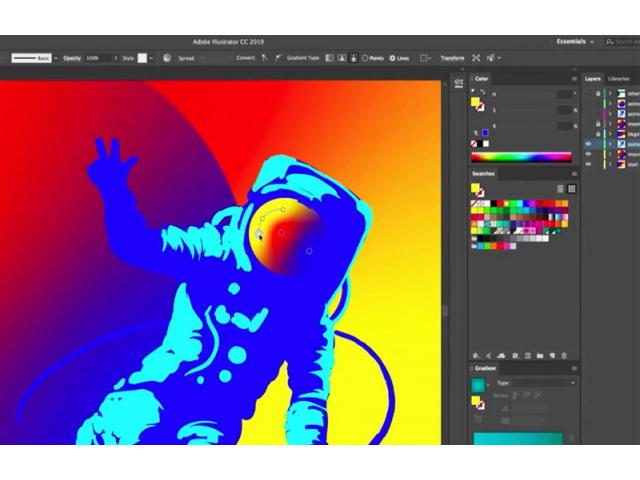The width and height of the screenshot is (640, 480).
Task: Click the Delete Swatch trash icon
Action: (564, 356)
